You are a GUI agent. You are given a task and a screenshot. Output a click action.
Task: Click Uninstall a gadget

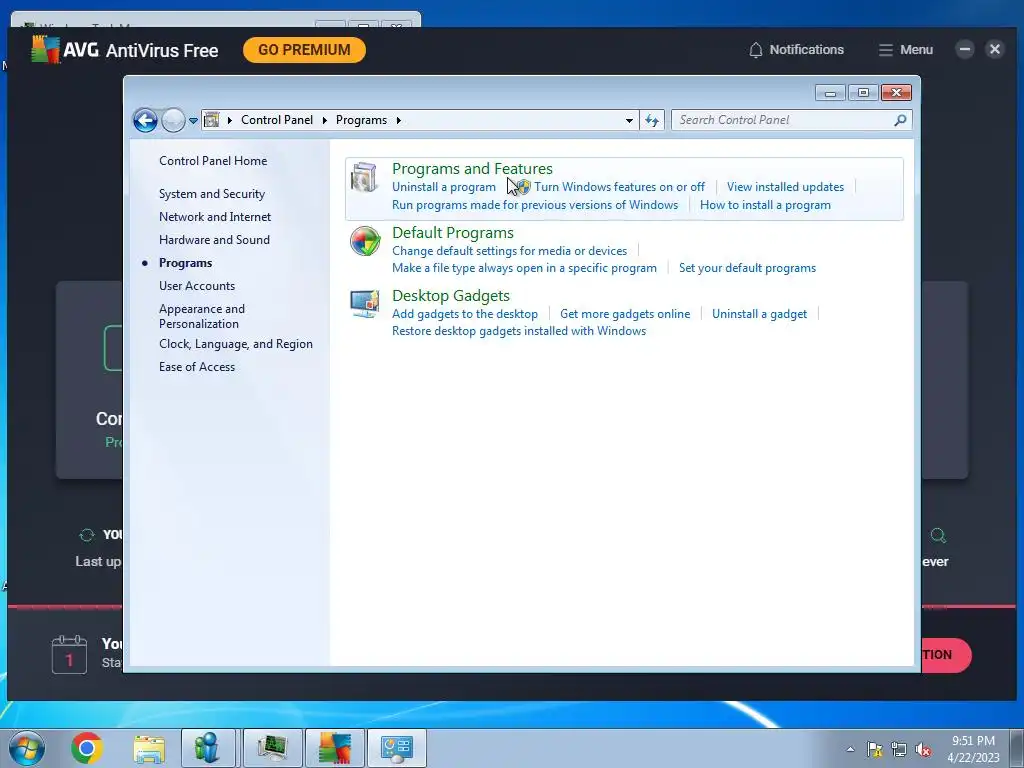[760, 314]
